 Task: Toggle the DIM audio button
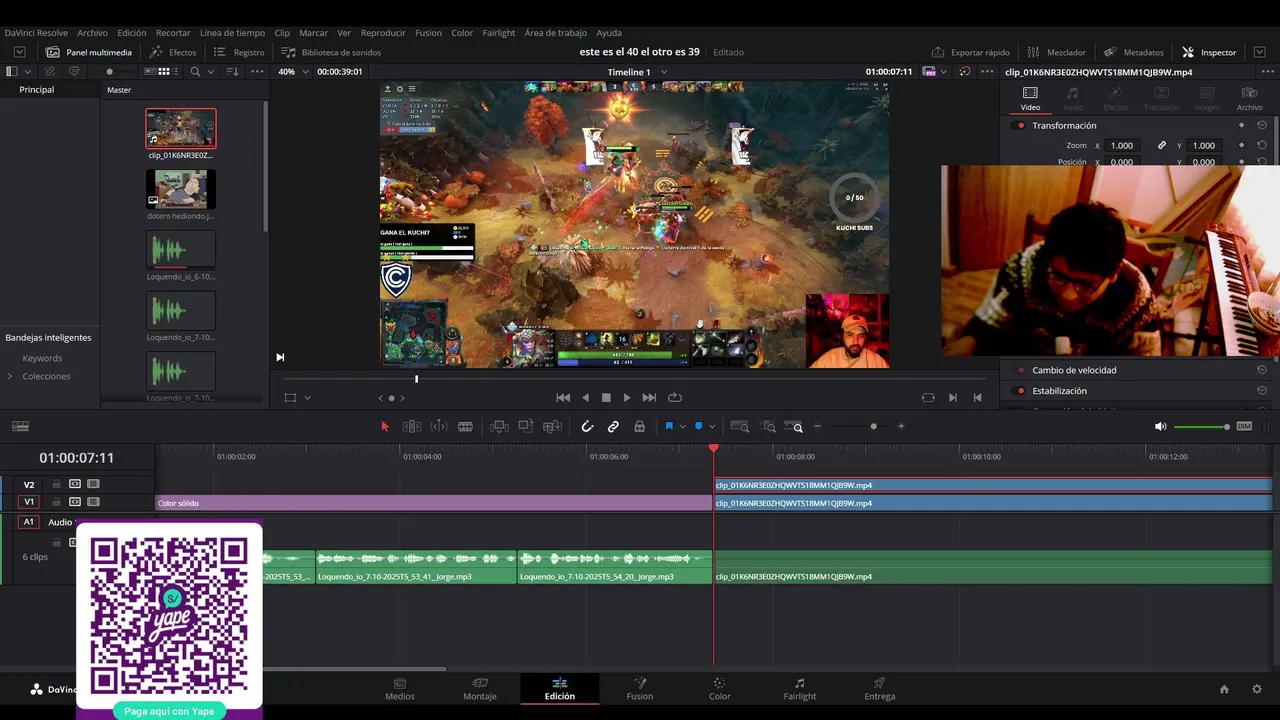tap(1244, 426)
